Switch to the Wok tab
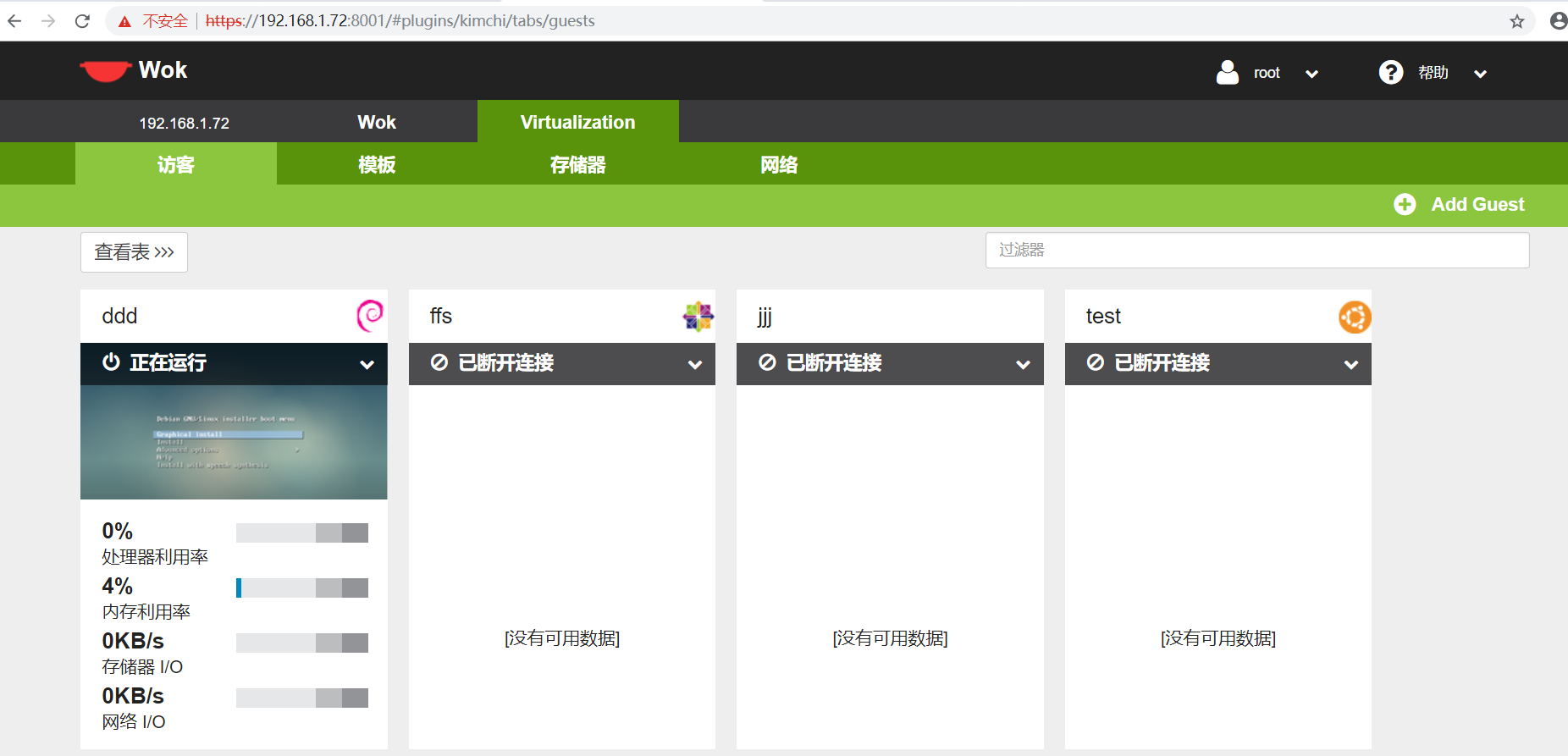Screen dimensions: 1568x756 pos(377,122)
